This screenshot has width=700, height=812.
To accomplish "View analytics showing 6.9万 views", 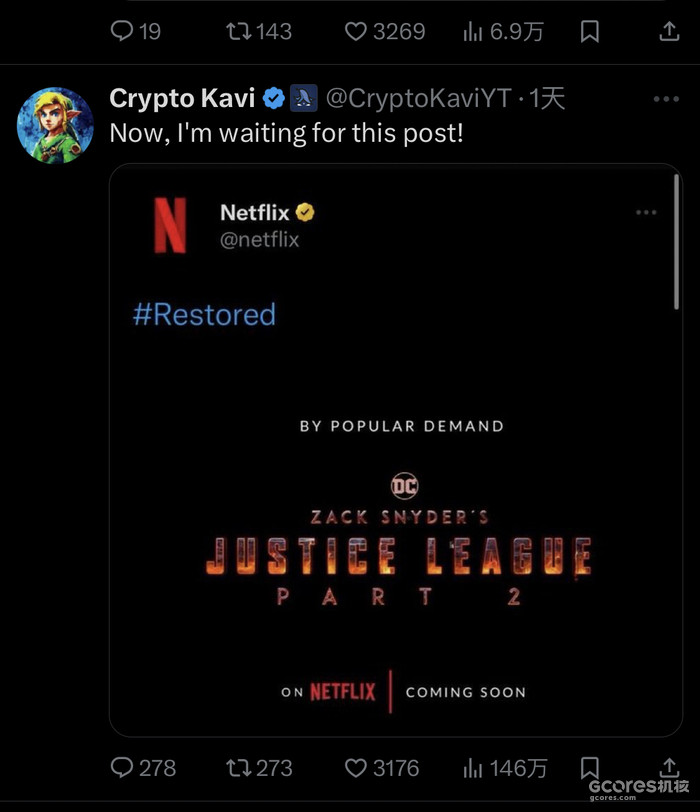I will click(473, 32).
